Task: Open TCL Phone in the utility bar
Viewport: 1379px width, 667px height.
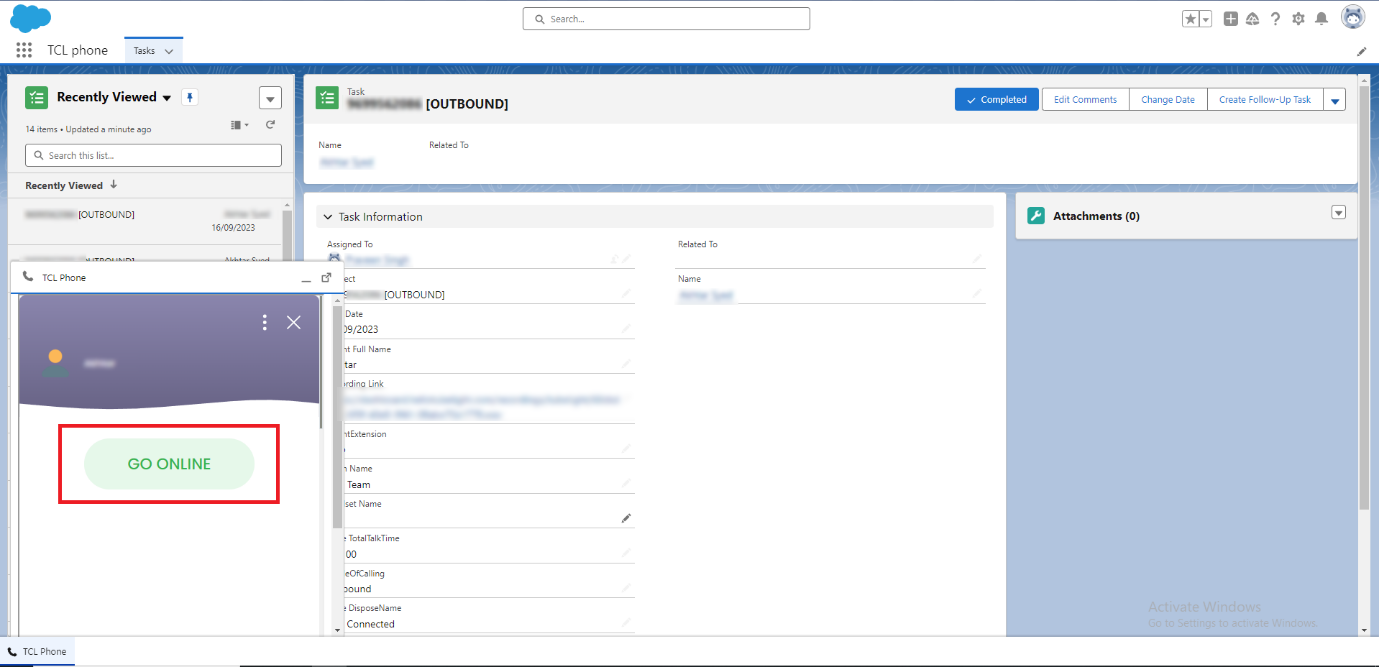Action: 38,652
